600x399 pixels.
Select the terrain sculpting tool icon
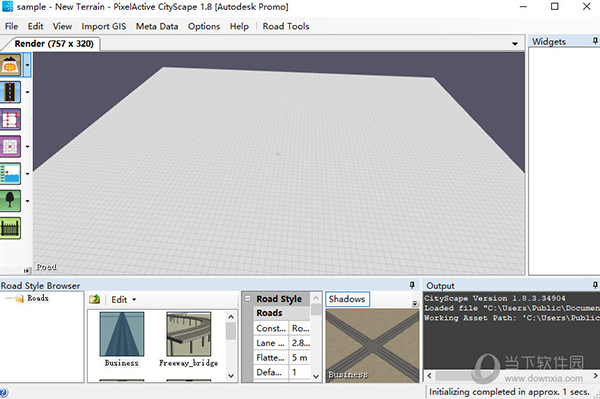10,65
